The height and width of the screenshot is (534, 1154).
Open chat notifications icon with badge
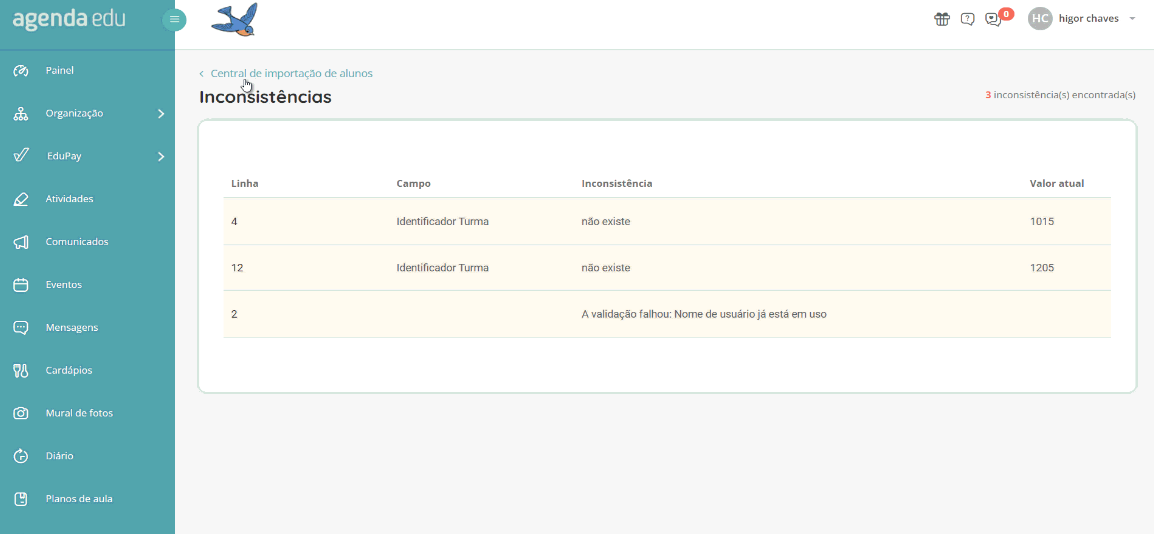993,19
